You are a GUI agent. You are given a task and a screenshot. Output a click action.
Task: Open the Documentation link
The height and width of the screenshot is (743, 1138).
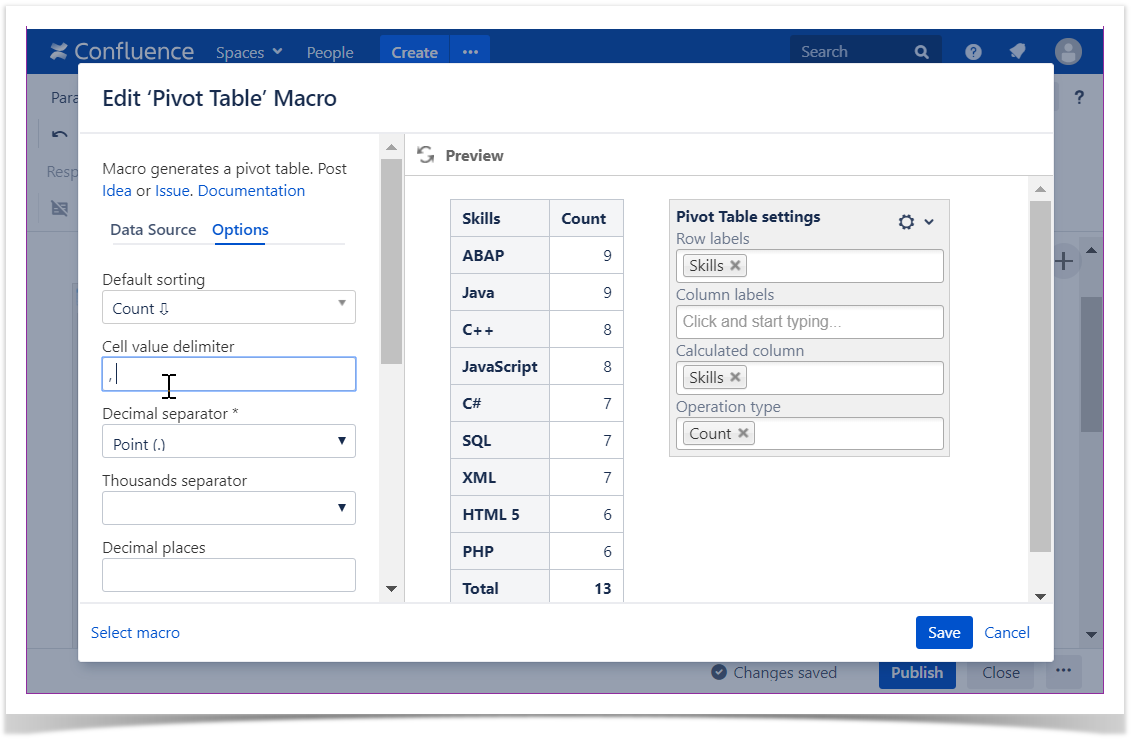[x=251, y=191]
